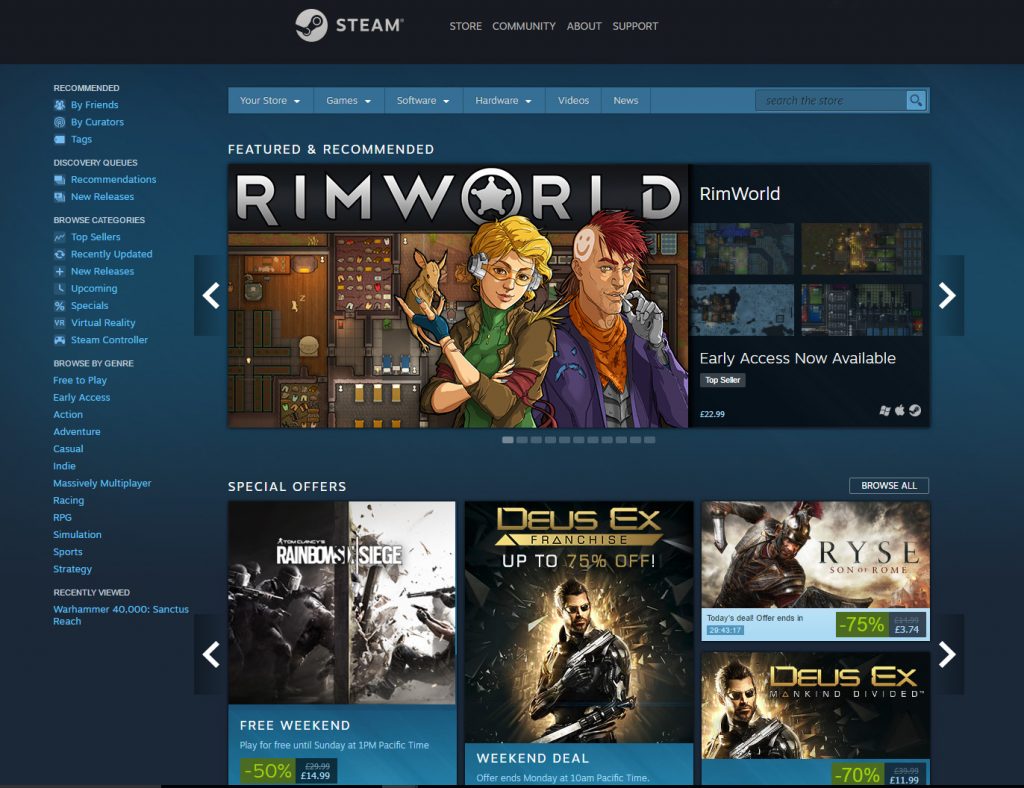Select the last carousel page indicator
Image resolution: width=1024 pixels, height=788 pixels.
click(x=649, y=440)
